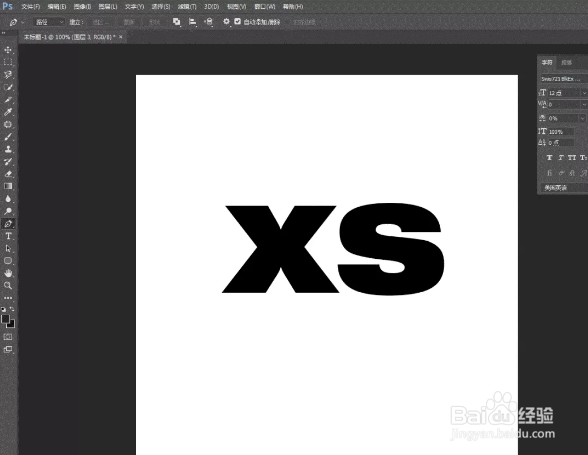The width and height of the screenshot is (588, 455).
Task: Open path alignment options
Action: pos(192,22)
